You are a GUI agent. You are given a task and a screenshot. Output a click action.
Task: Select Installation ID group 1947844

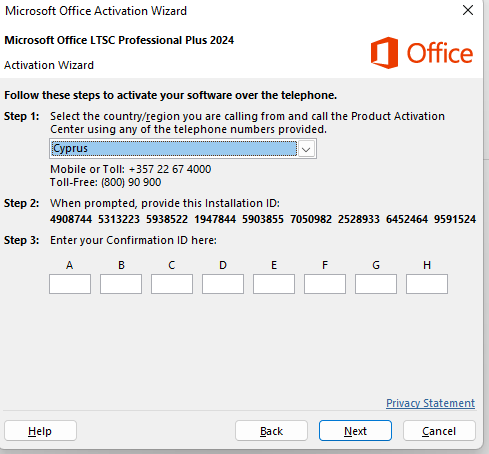point(215,219)
